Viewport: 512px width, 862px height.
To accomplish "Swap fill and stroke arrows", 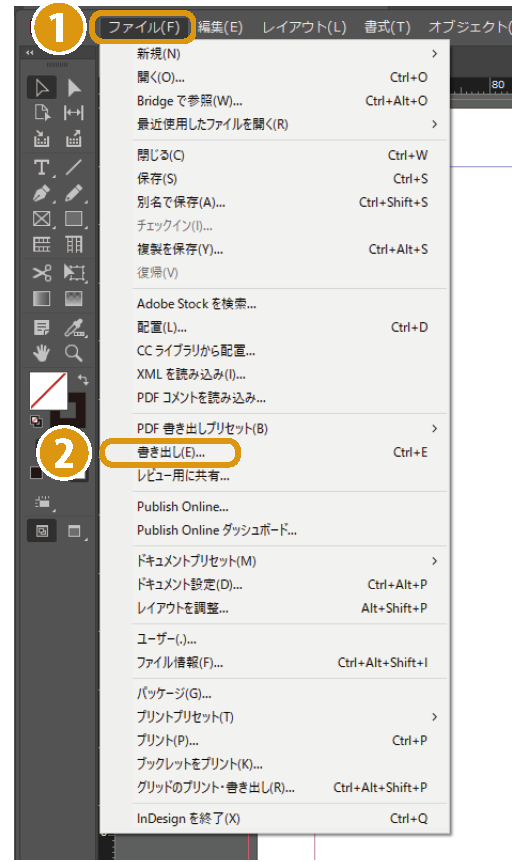I will [x=83, y=380].
